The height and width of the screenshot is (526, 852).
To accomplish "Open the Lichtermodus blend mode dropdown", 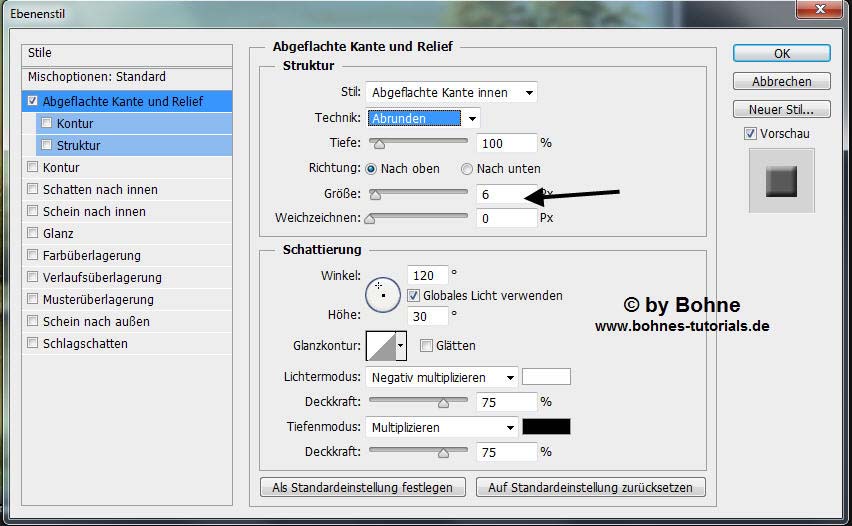I will click(441, 378).
